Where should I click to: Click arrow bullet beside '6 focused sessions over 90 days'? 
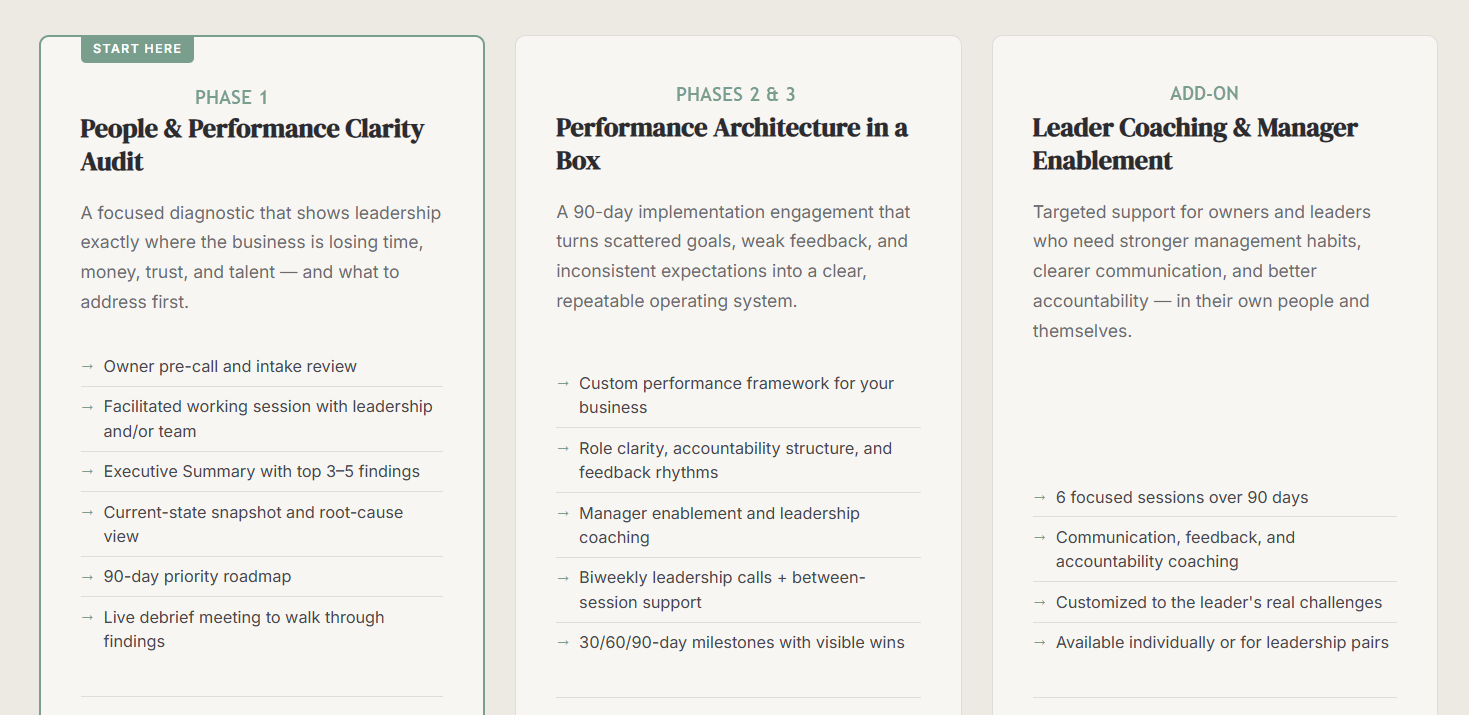(x=1039, y=497)
